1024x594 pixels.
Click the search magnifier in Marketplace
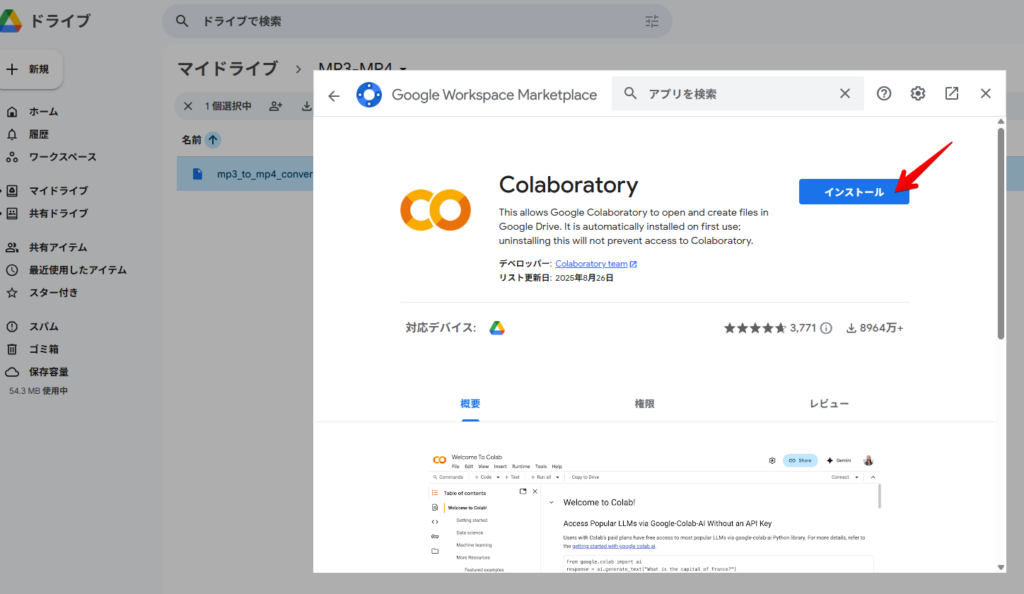630,93
